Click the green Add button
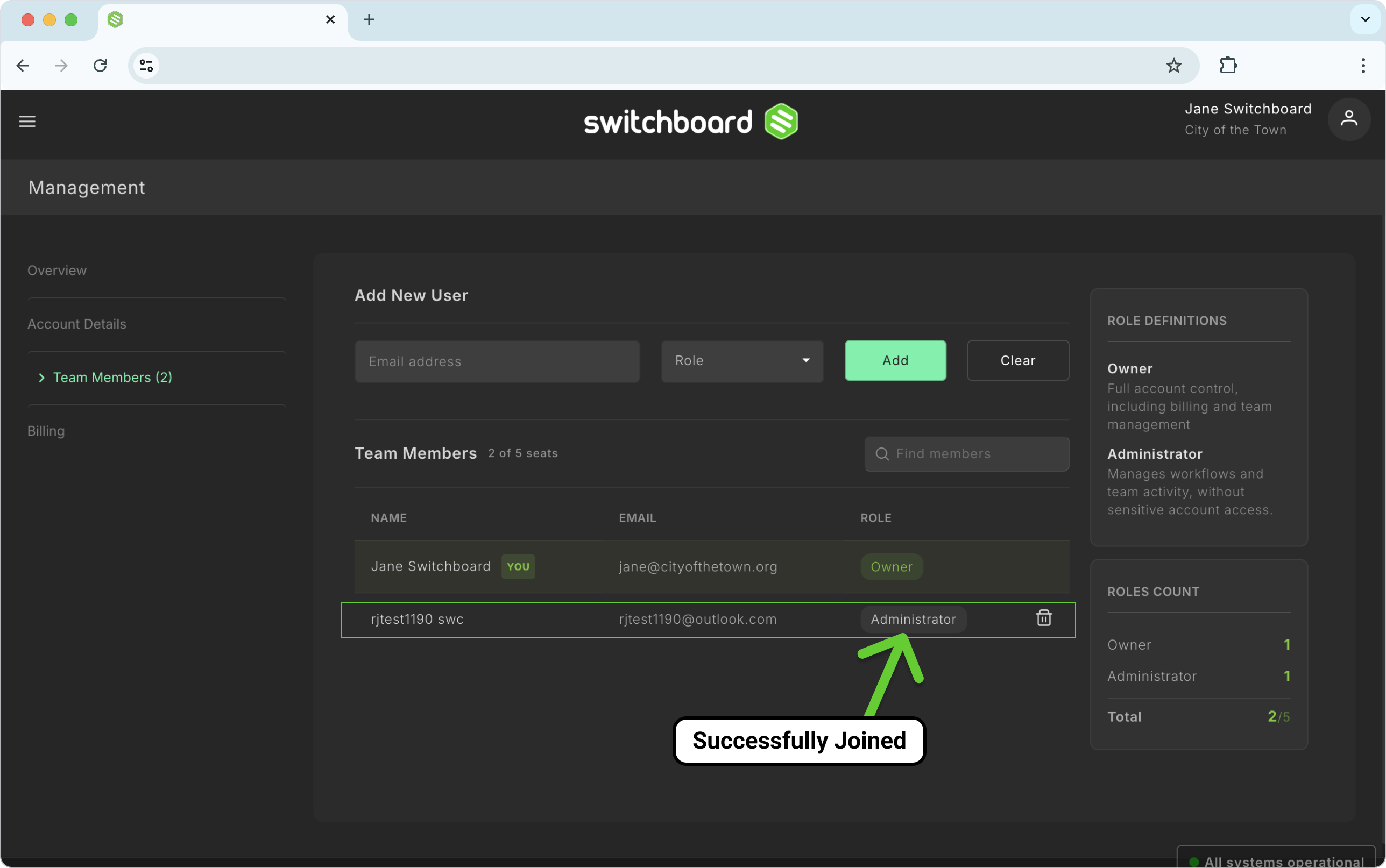This screenshot has height=868, width=1386. click(x=895, y=360)
